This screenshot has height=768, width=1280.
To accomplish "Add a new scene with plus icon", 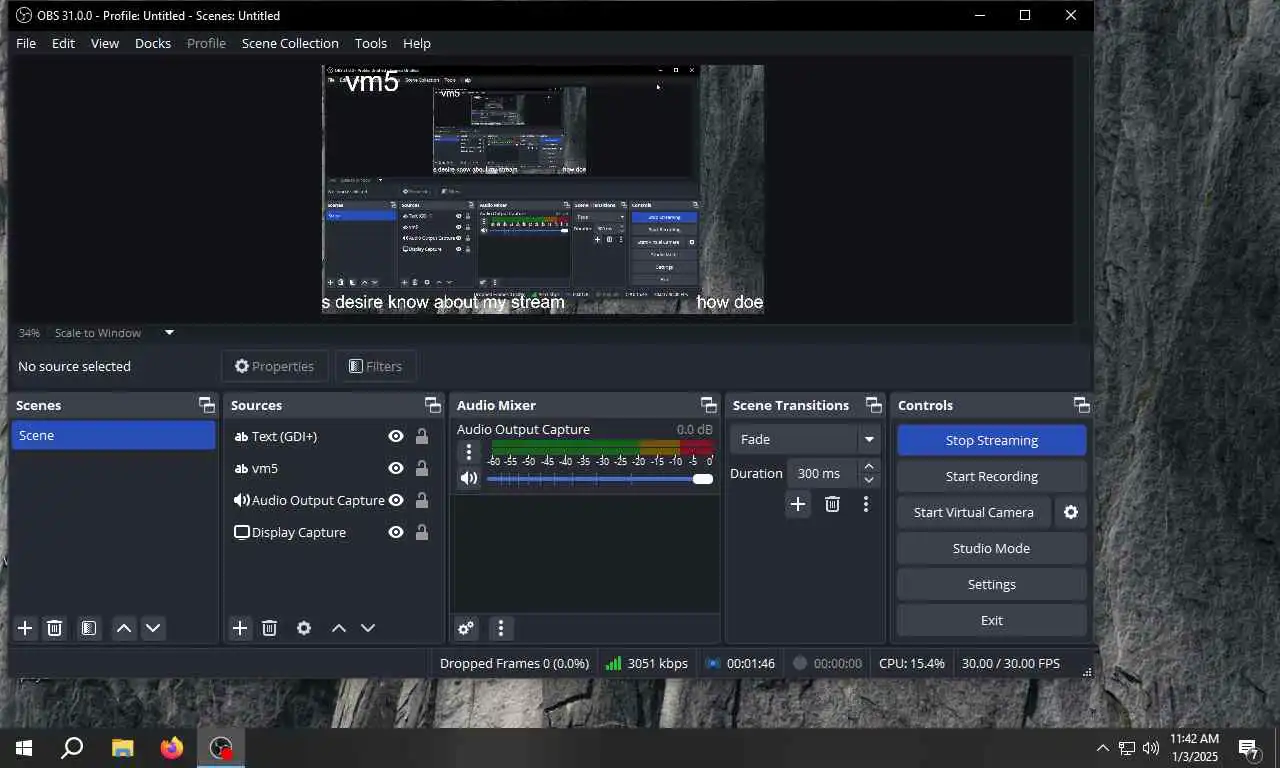I will (x=25, y=628).
